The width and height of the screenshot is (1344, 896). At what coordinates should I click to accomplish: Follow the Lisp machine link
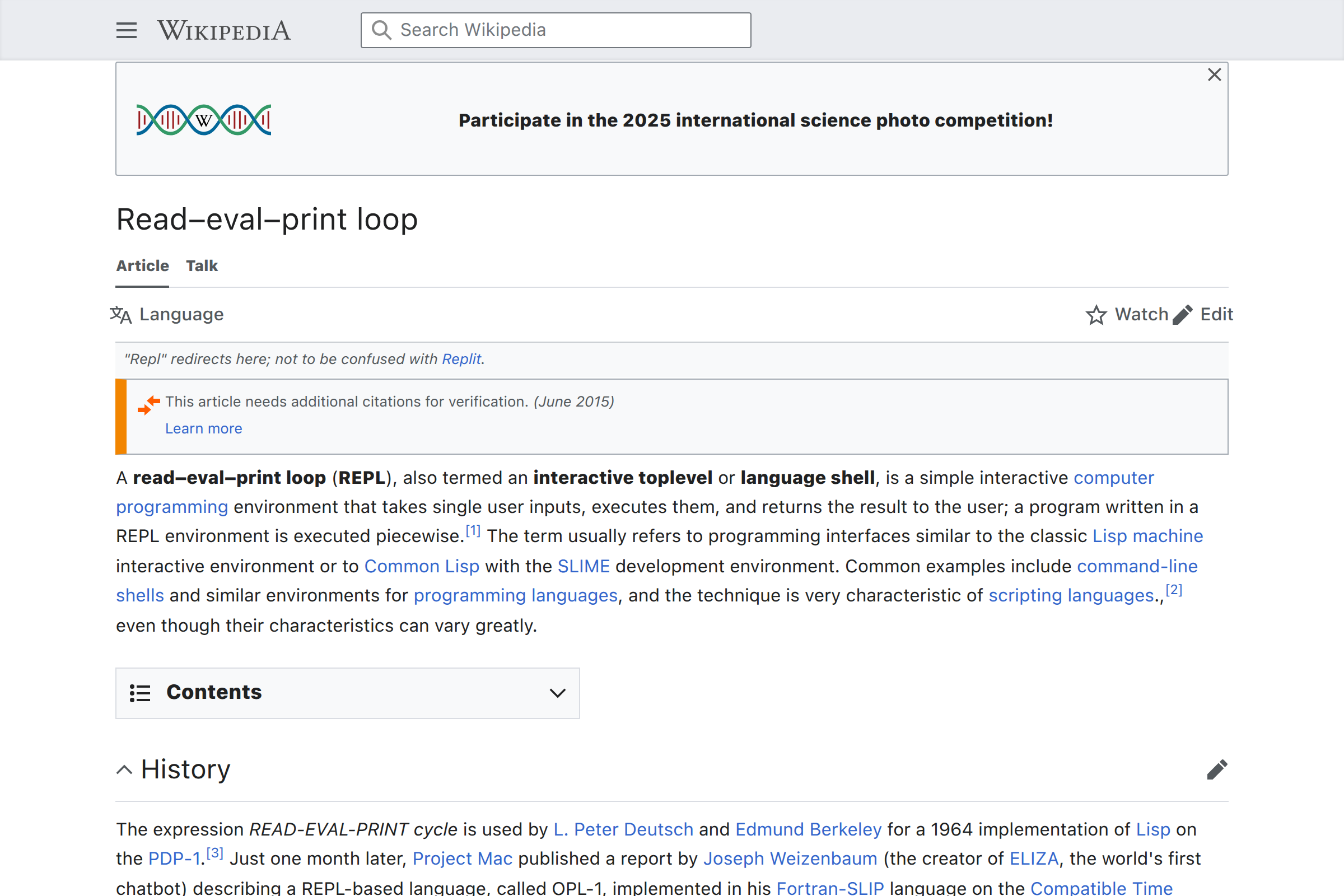pyautogui.click(x=1147, y=536)
